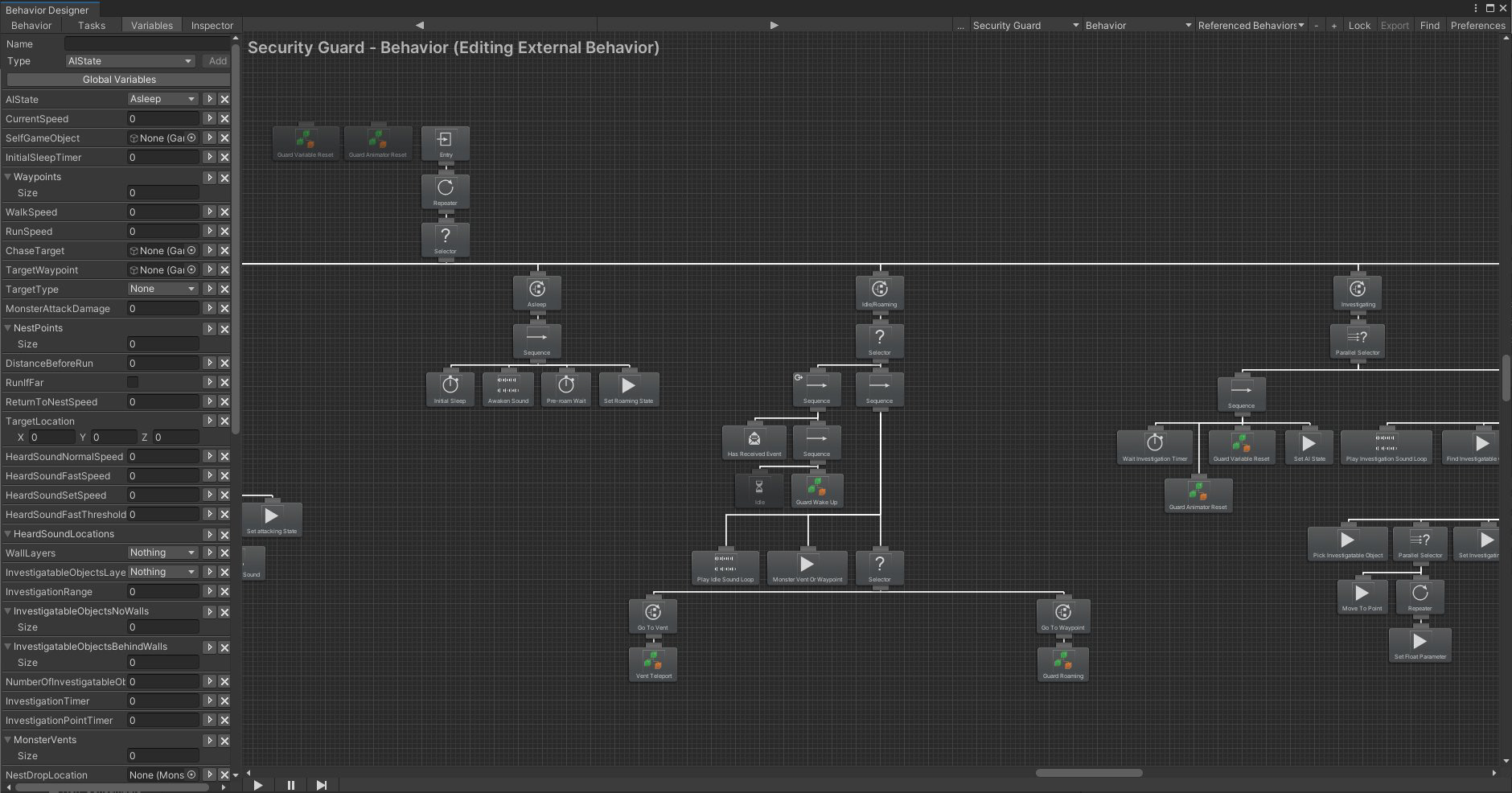The image size is (1512, 793).
Task: Select the Investigating node
Action: click(1358, 293)
